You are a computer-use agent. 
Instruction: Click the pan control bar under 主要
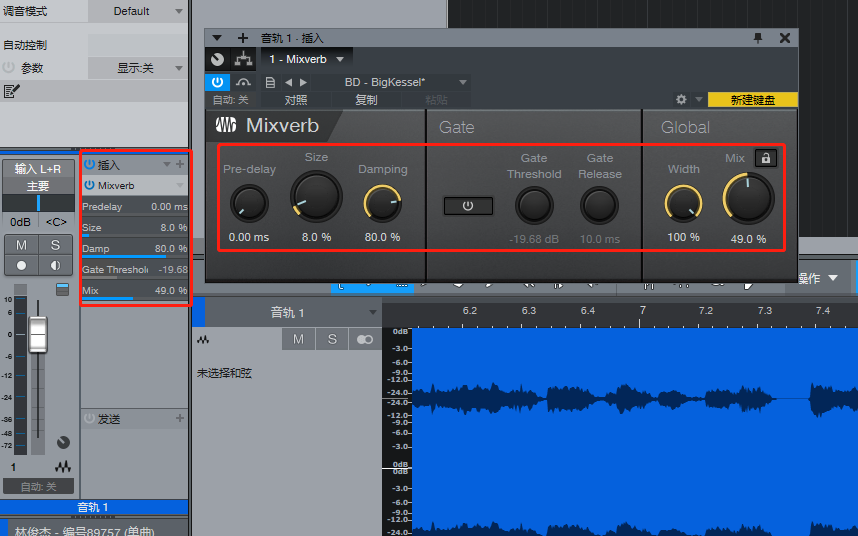38,203
